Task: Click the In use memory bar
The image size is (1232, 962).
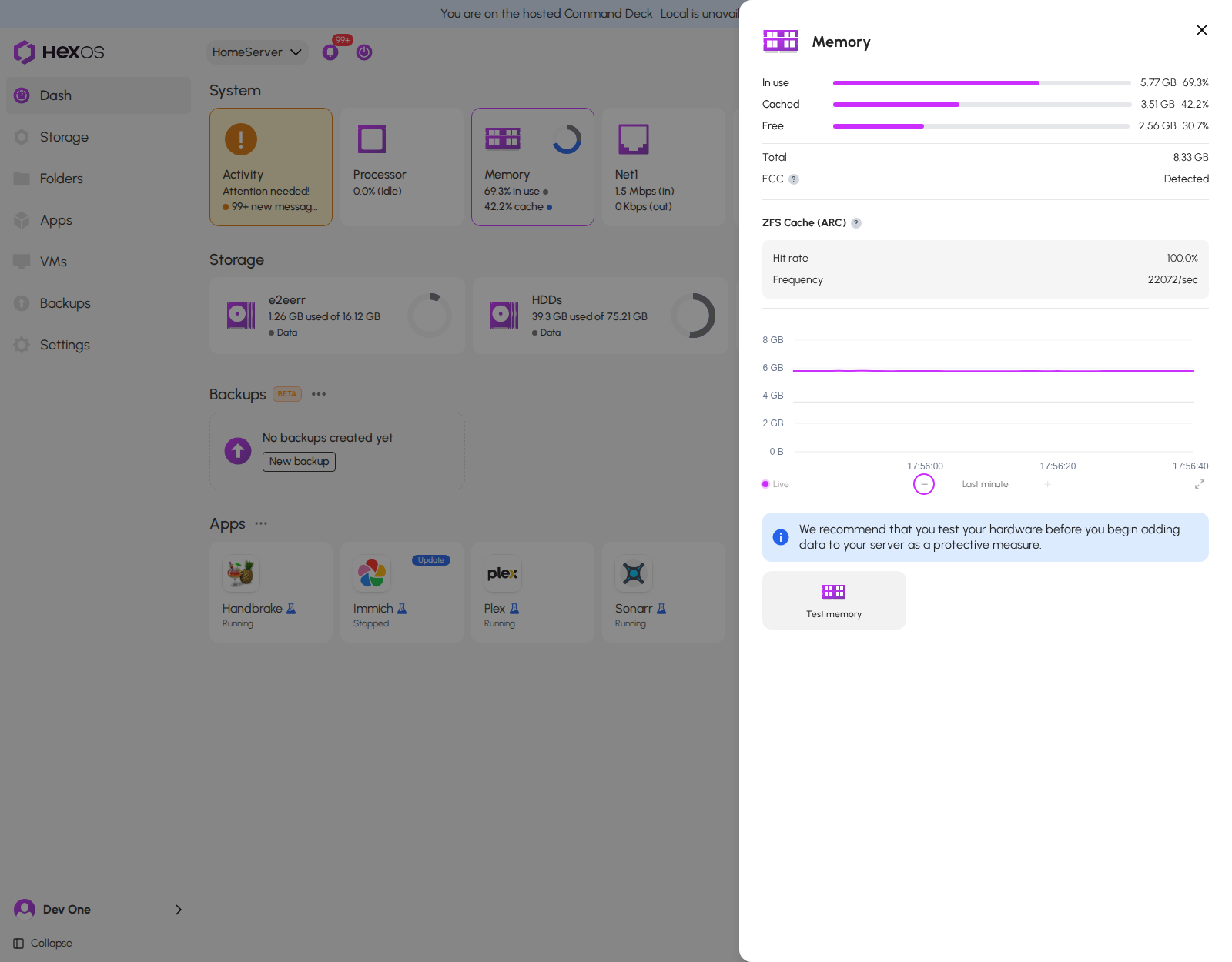Action: (x=982, y=83)
